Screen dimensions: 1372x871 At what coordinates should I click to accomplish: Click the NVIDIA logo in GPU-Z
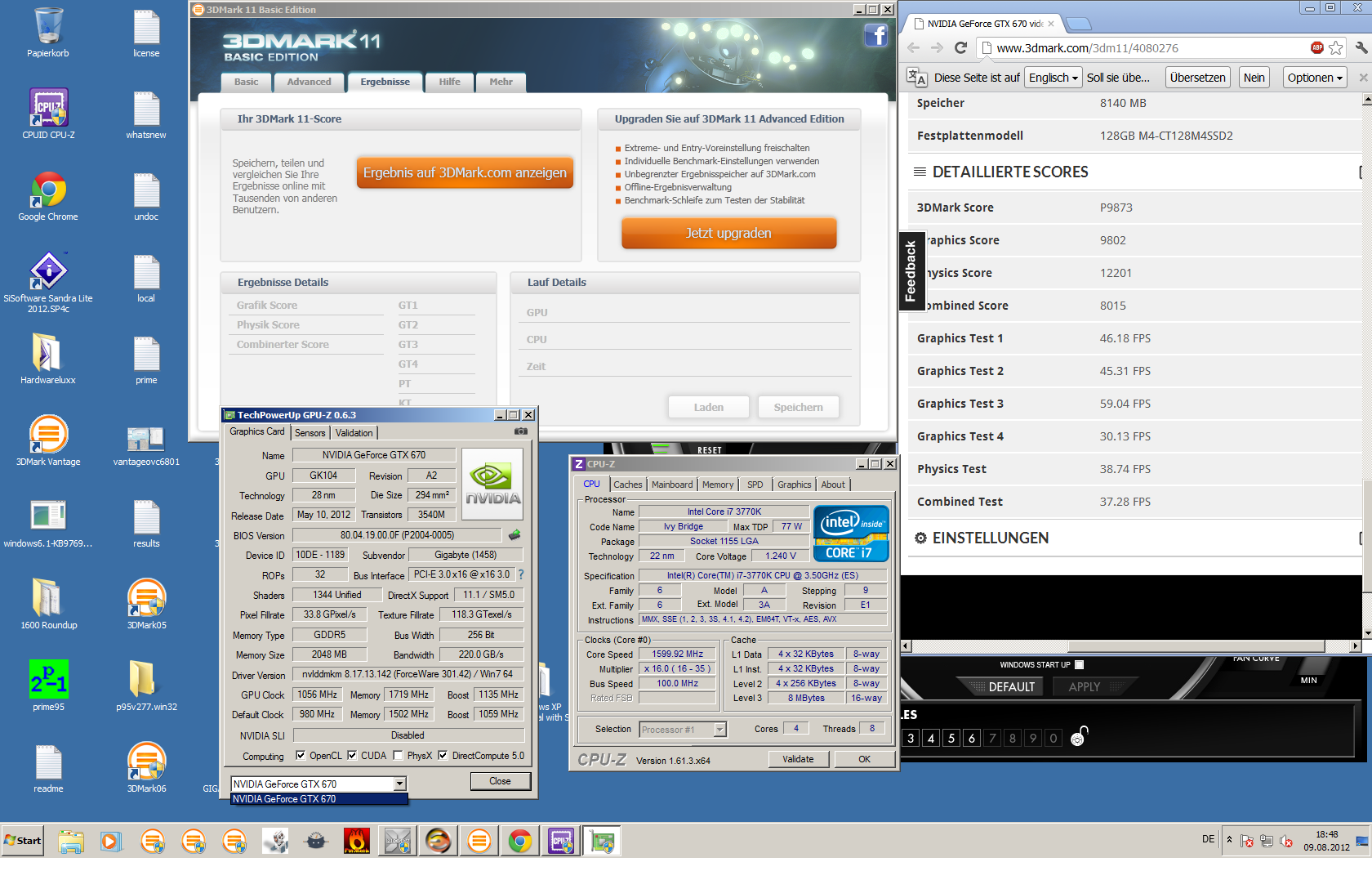[492, 485]
